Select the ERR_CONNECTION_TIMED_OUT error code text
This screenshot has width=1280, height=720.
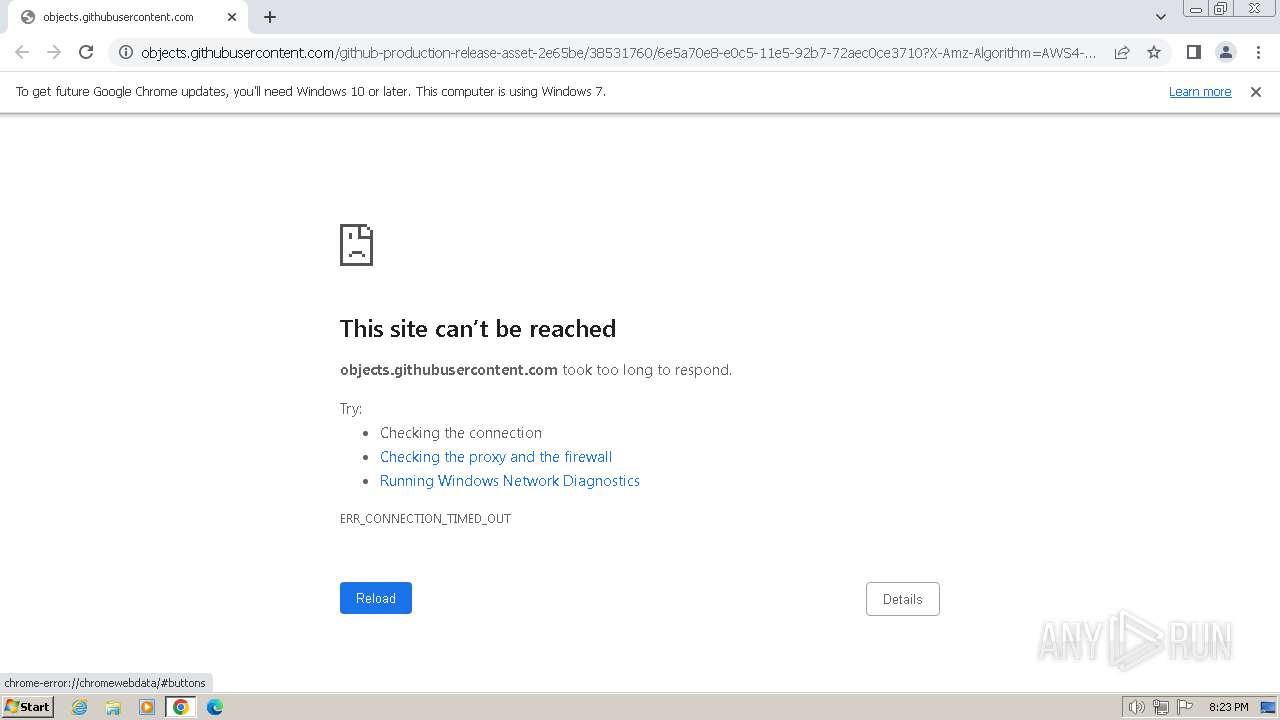point(425,519)
